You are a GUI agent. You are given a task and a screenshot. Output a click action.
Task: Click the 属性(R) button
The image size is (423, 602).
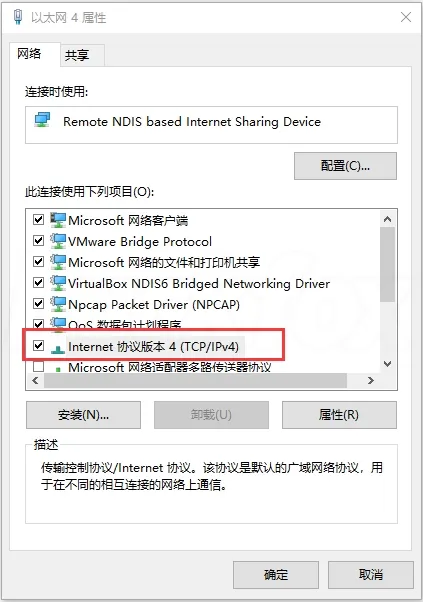tap(339, 415)
